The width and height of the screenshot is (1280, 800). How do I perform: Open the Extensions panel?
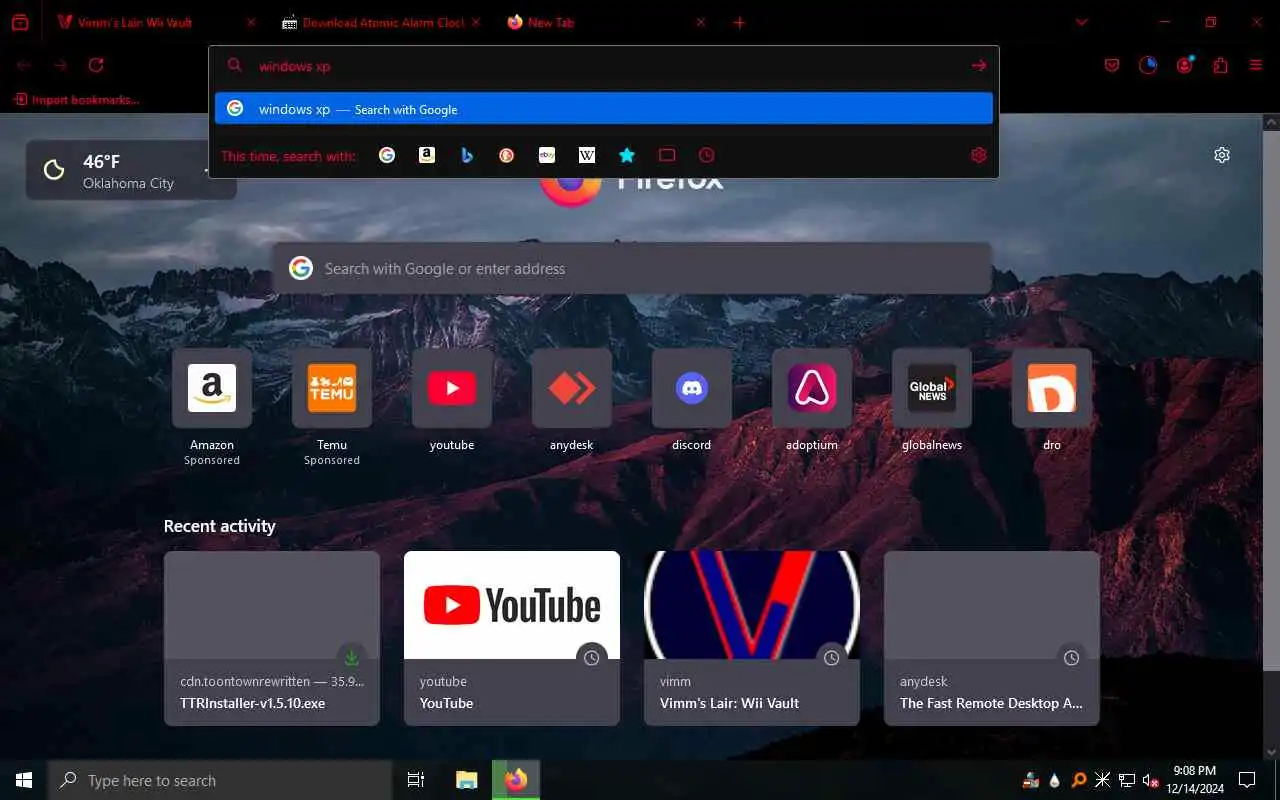tap(1220, 65)
